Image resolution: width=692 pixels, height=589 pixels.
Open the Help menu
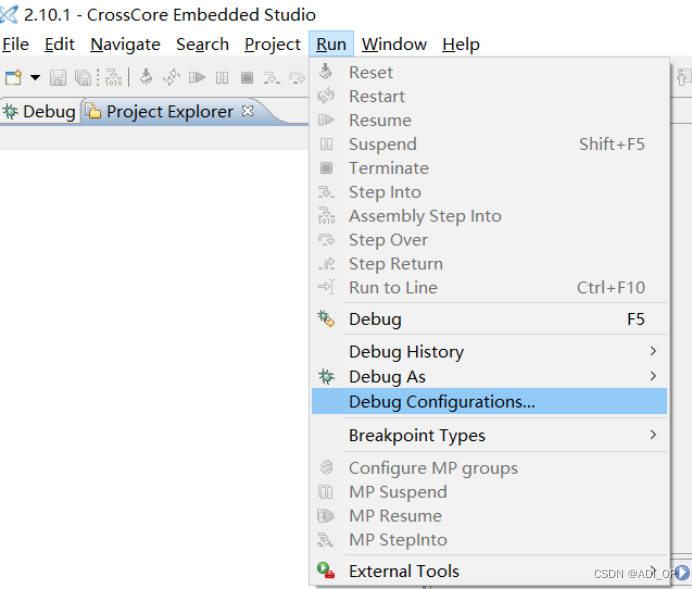click(461, 44)
